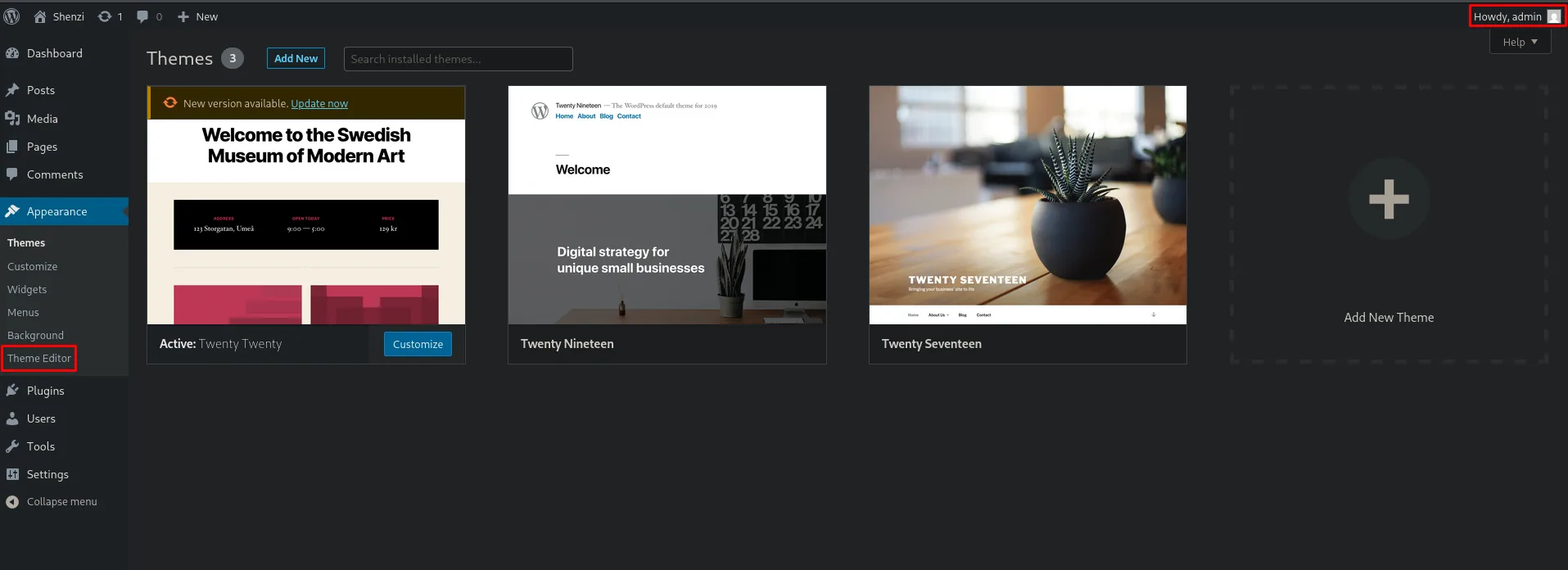The width and height of the screenshot is (1568, 570).
Task: Click Collapse menu text
Action: click(61, 502)
